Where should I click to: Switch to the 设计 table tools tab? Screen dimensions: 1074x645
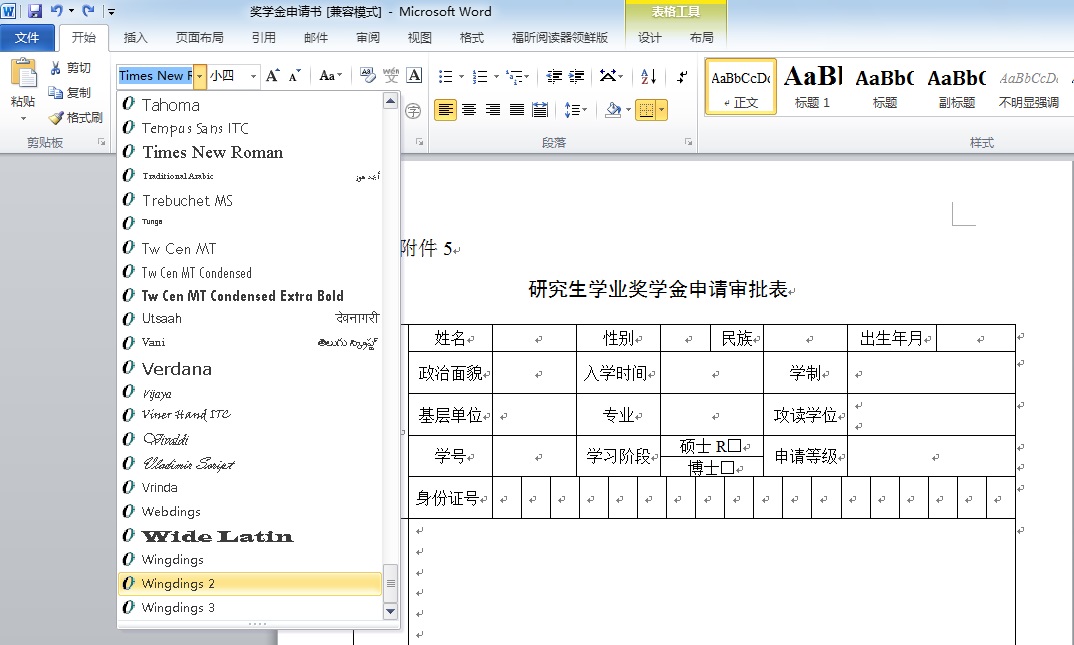click(649, 38)
